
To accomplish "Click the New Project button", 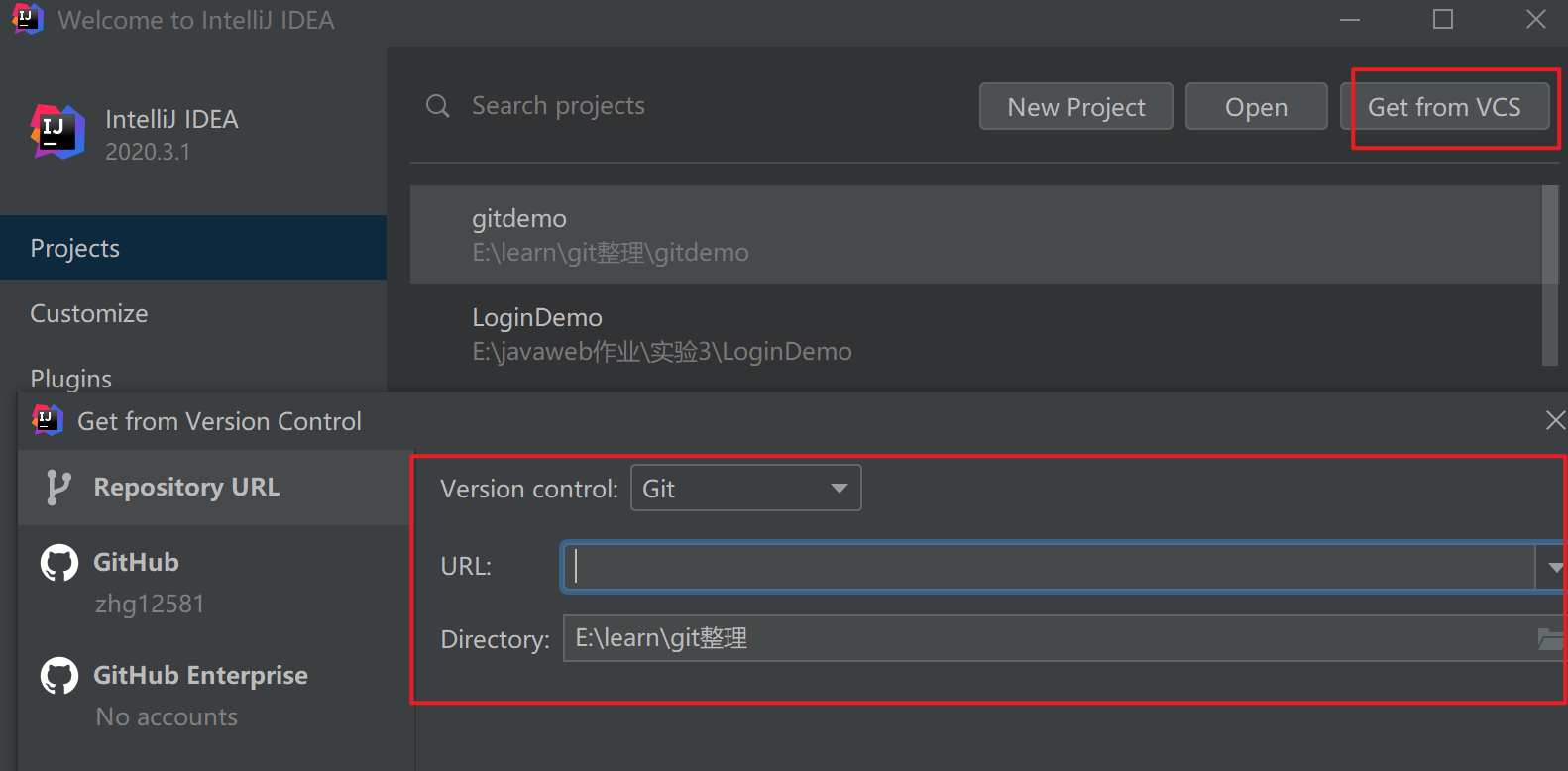I will click(1076, 106).
